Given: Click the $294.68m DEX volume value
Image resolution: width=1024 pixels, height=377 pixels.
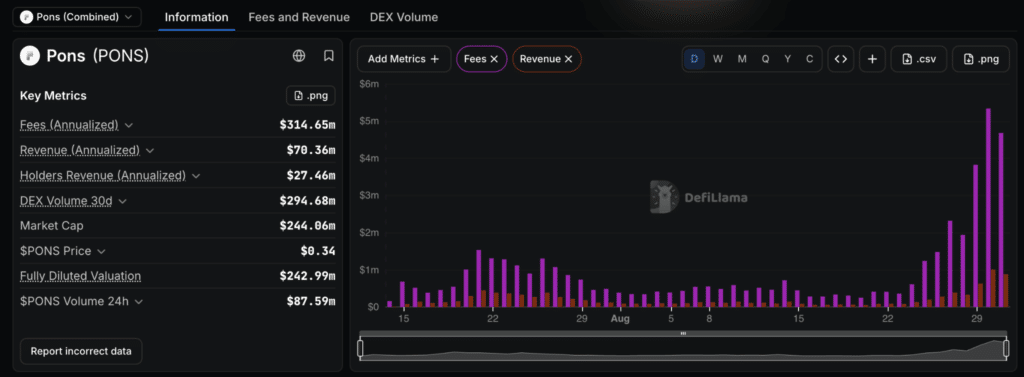Looking at the screenshot, I should [308, 201].
